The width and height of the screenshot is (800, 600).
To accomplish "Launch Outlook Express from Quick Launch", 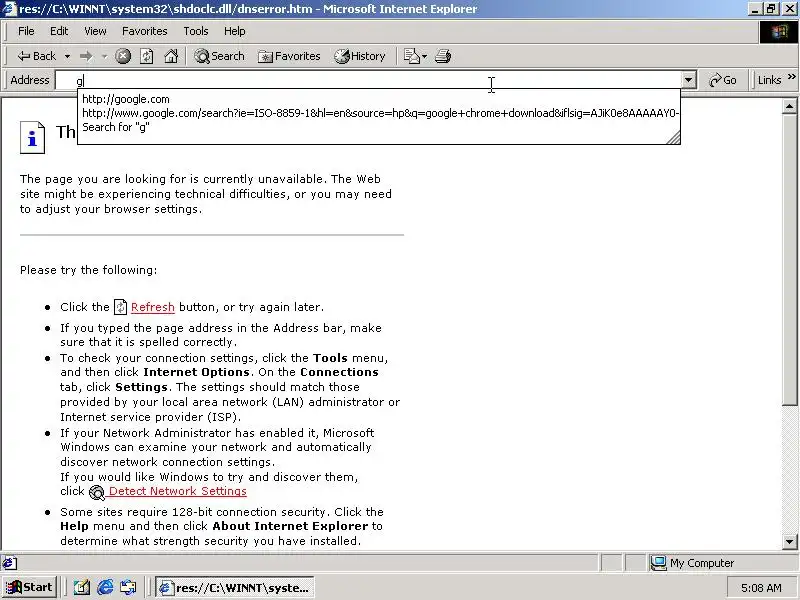I will tap(128, 588).
